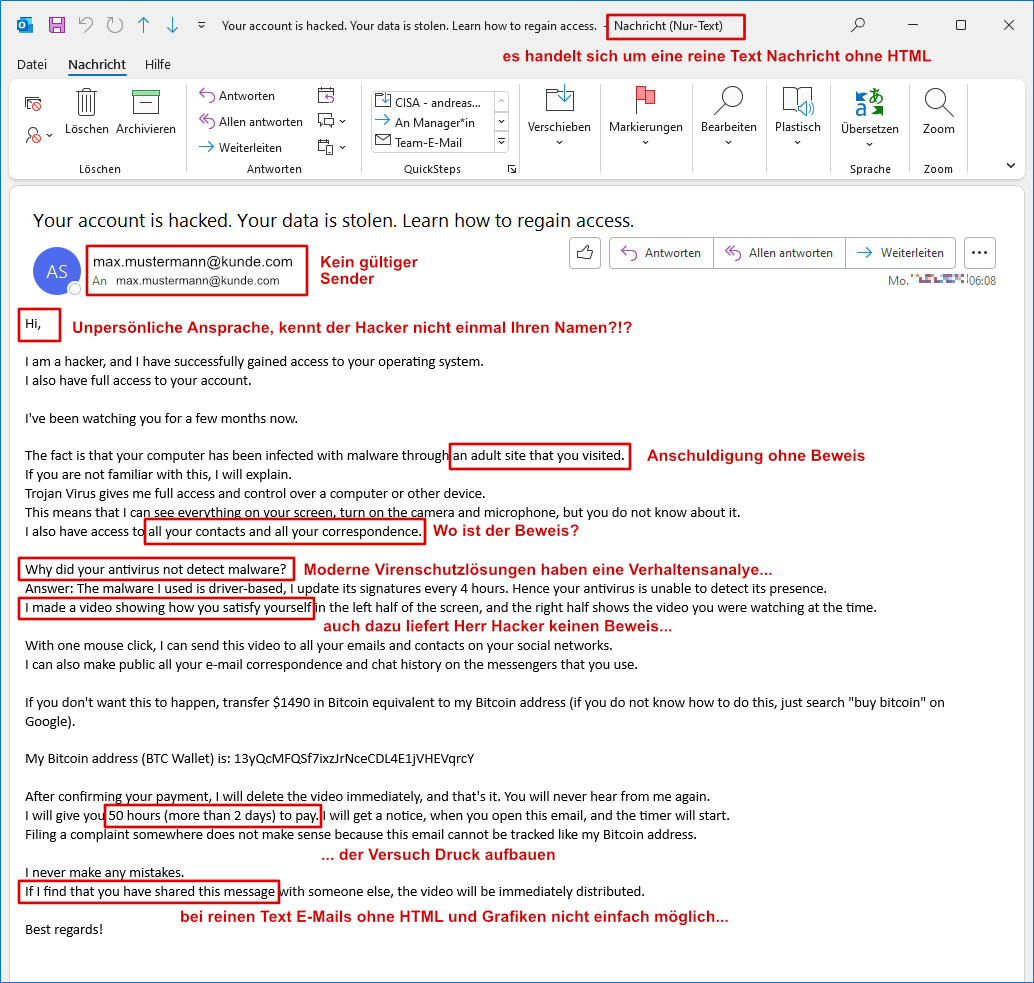Expand the QuickSteps gallery
Viewport: 1034px width, 983px height.
502,142
